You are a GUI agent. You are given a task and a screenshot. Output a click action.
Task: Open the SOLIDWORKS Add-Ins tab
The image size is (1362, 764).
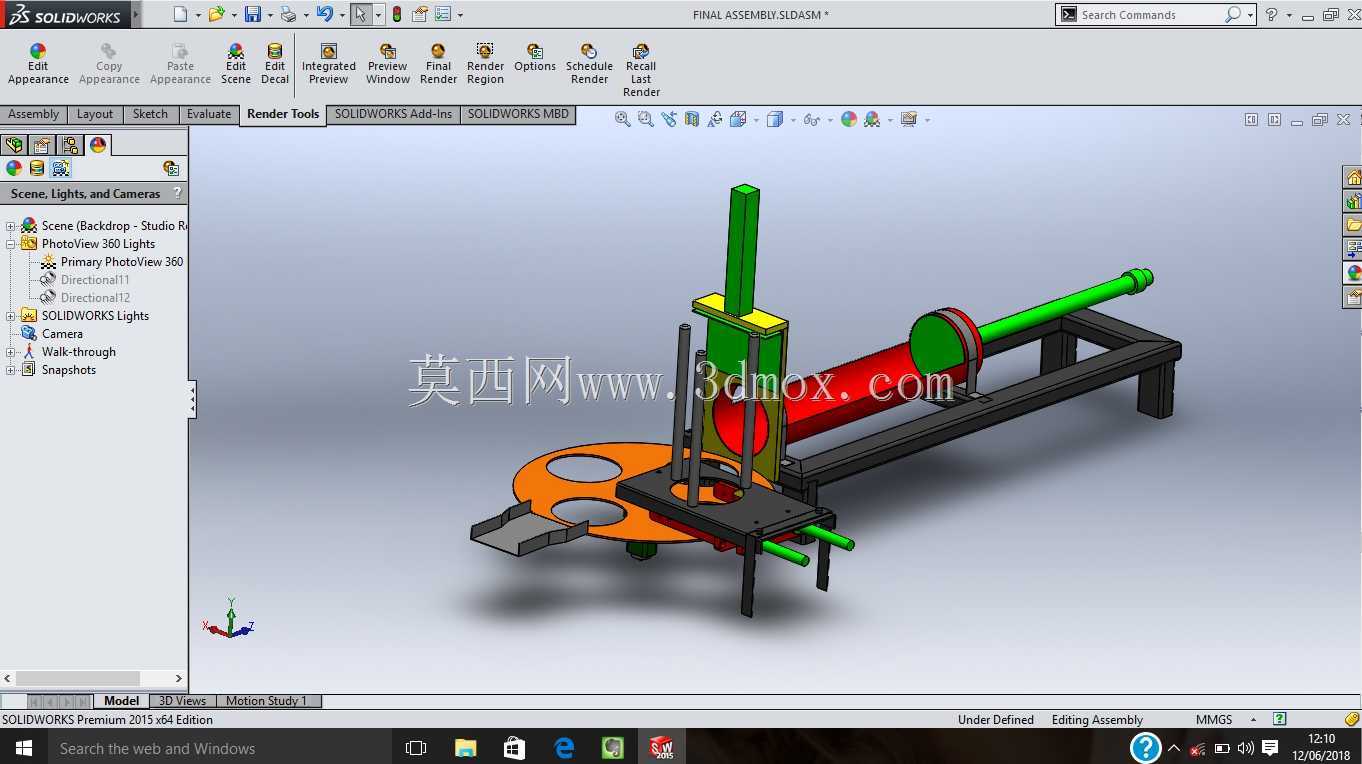coord(393,114)
